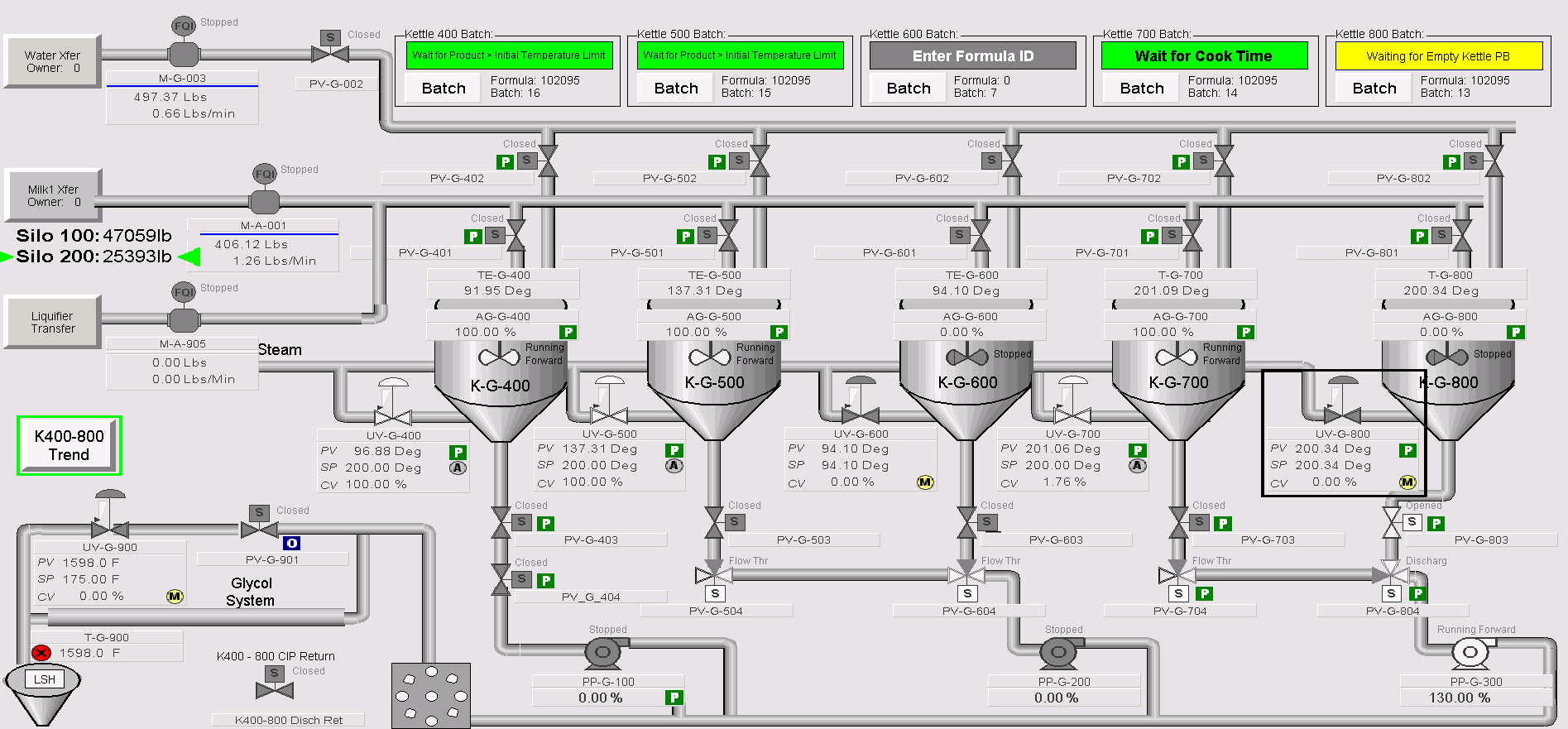Toggle UV-G-400 auto mode indicator
The image size is (1568, 729).
coord(458,468)
